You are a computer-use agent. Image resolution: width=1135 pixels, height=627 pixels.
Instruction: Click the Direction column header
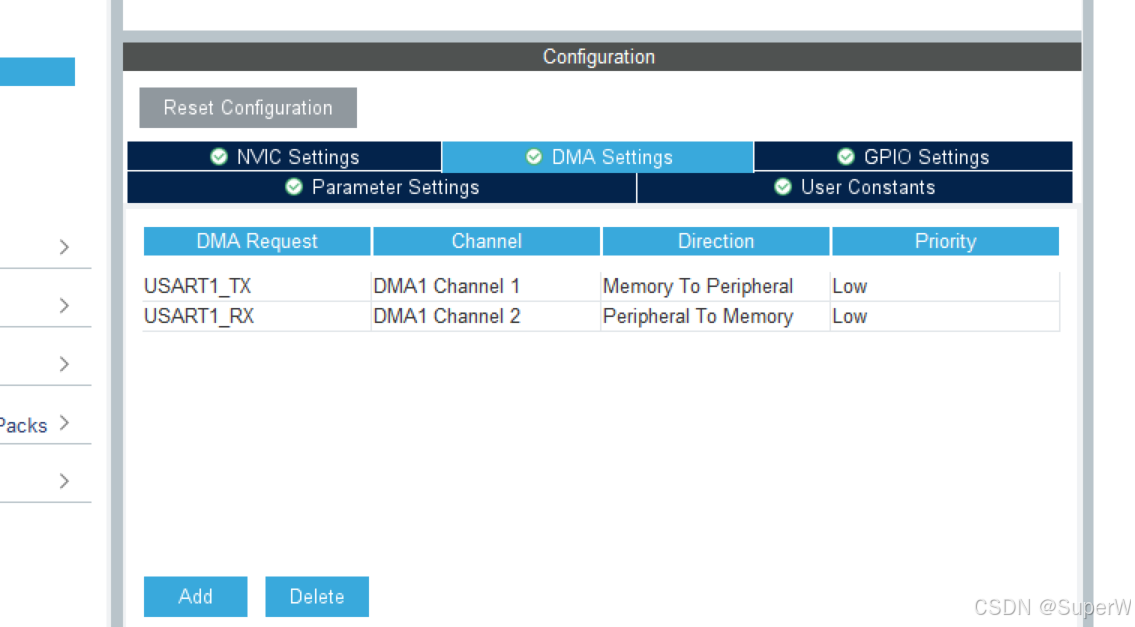click(716, 241)
